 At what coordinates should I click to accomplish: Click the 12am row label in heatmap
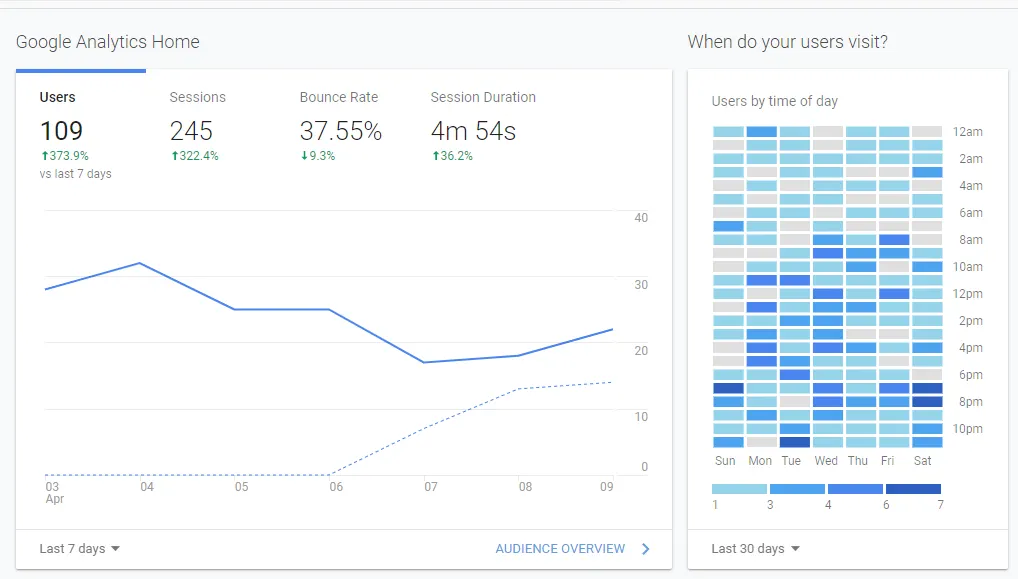pyautogui.click(x=967, y=132)
